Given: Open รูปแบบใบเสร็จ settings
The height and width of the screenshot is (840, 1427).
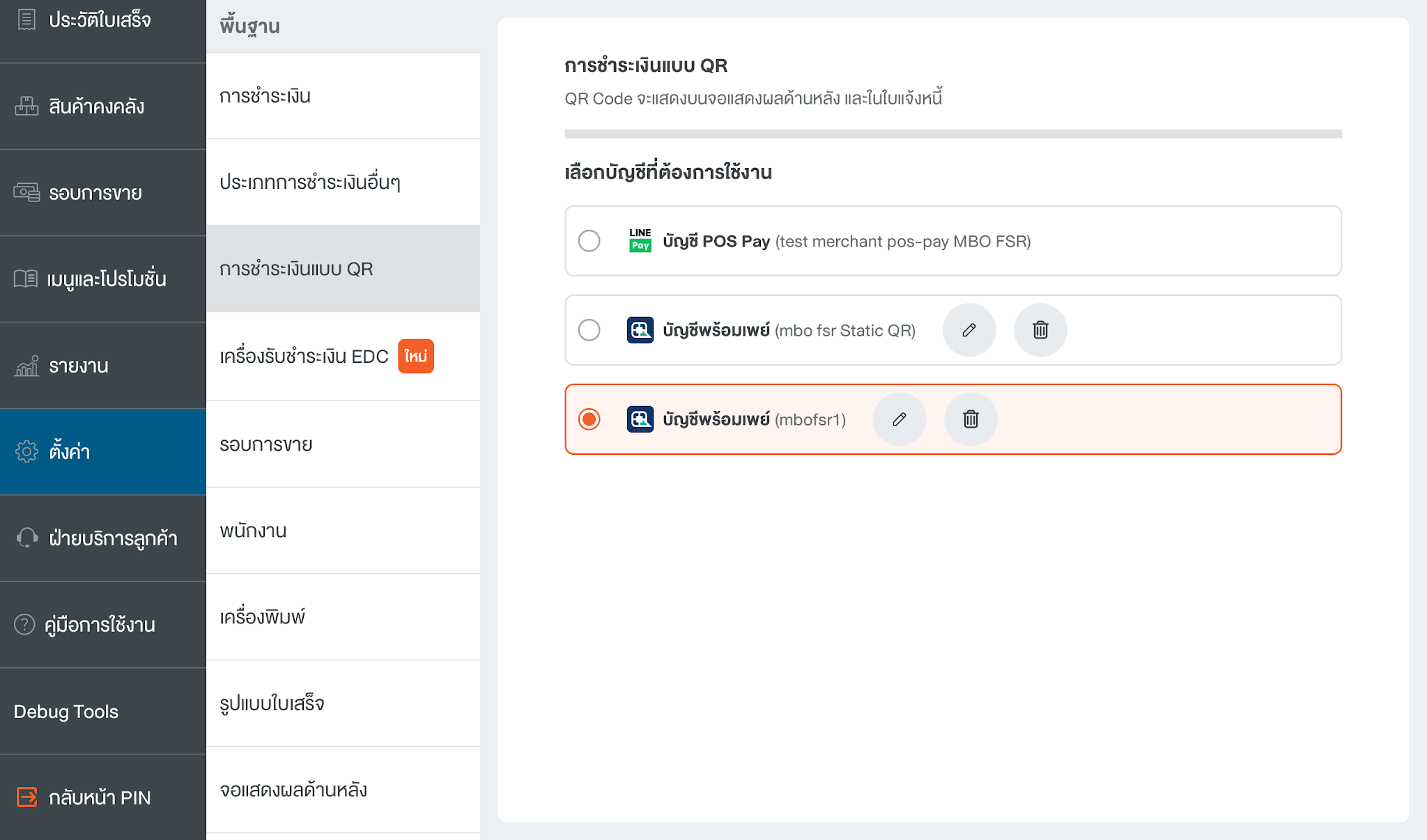Looking at the screenshot, I should (343, 703).
